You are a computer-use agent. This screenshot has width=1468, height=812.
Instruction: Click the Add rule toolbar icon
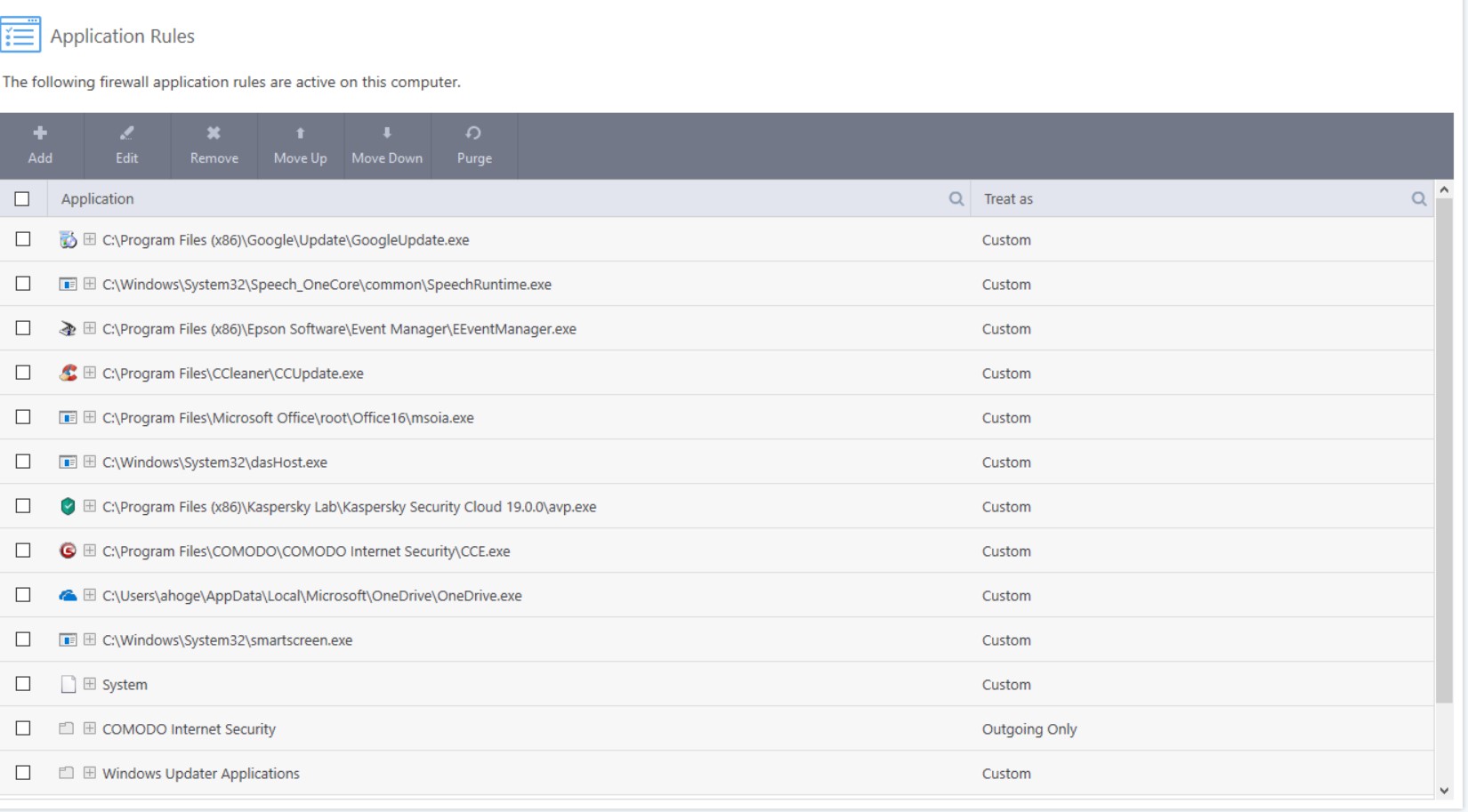pyautogui.click(x=40, y=133)
